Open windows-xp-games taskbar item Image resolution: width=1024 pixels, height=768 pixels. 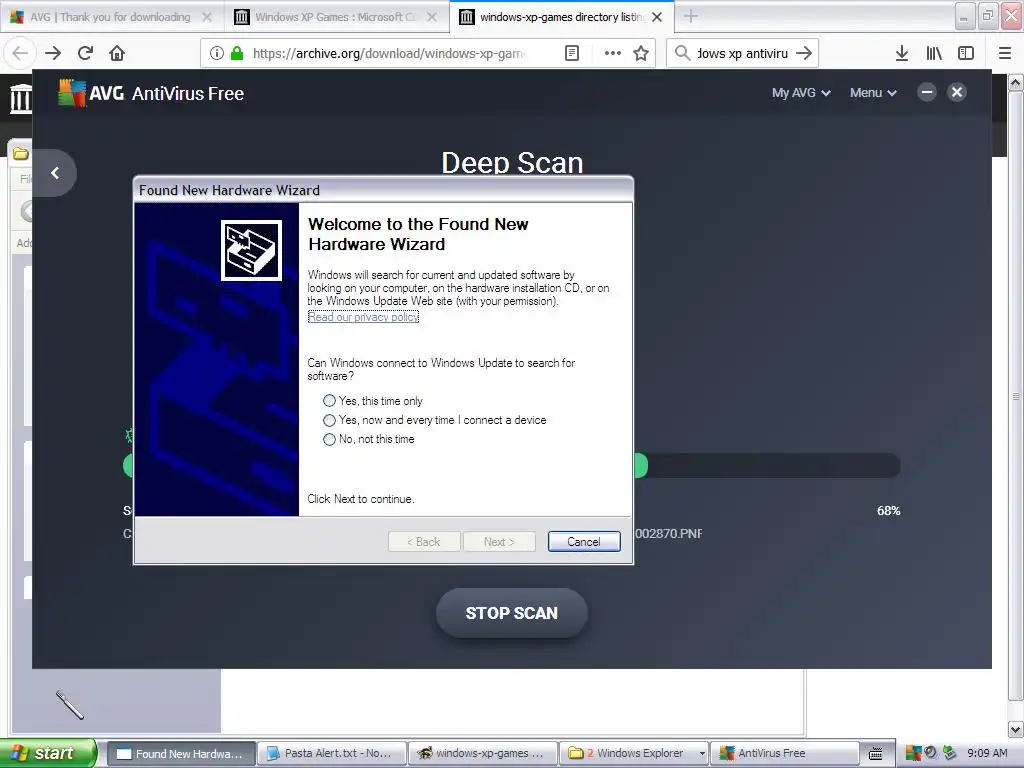coord(483,754)
